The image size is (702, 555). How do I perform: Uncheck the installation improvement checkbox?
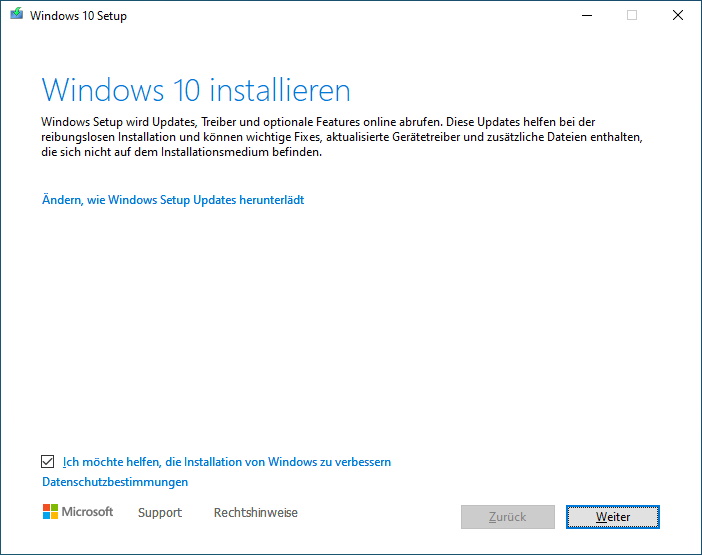tap(47, 461)
